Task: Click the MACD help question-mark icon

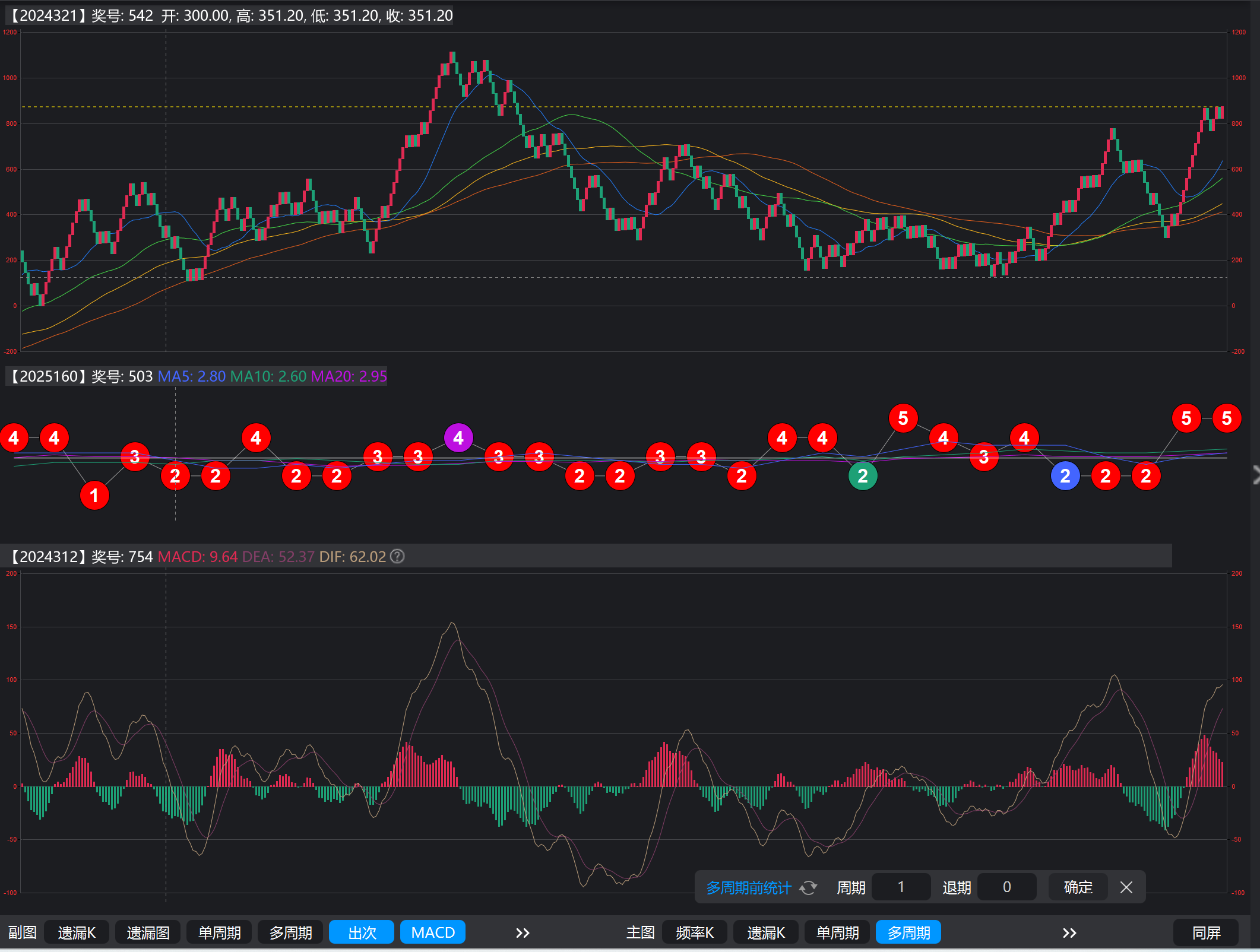Action: pyautogui.click(x=397, y=556)
